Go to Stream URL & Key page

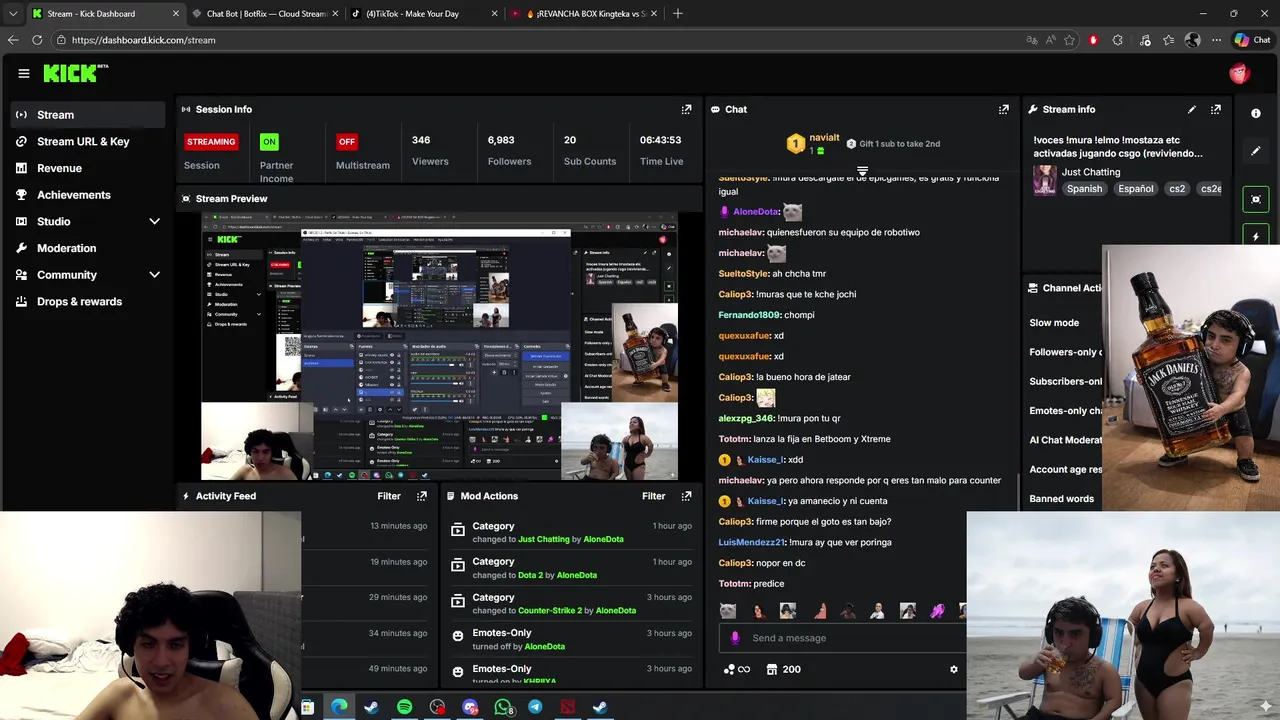tap(88, 141)
